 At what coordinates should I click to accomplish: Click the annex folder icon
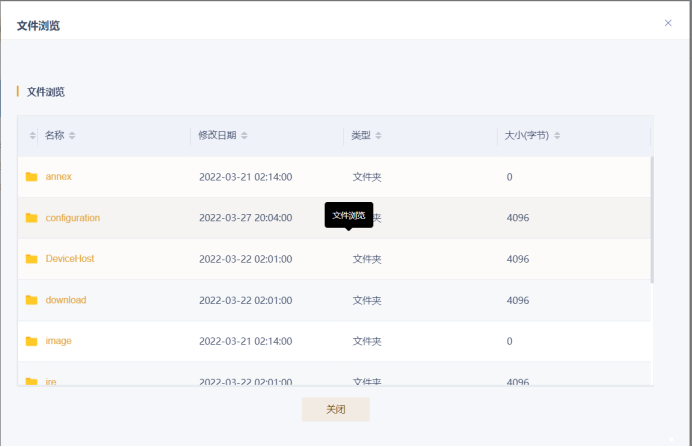[x=32, y=177]
